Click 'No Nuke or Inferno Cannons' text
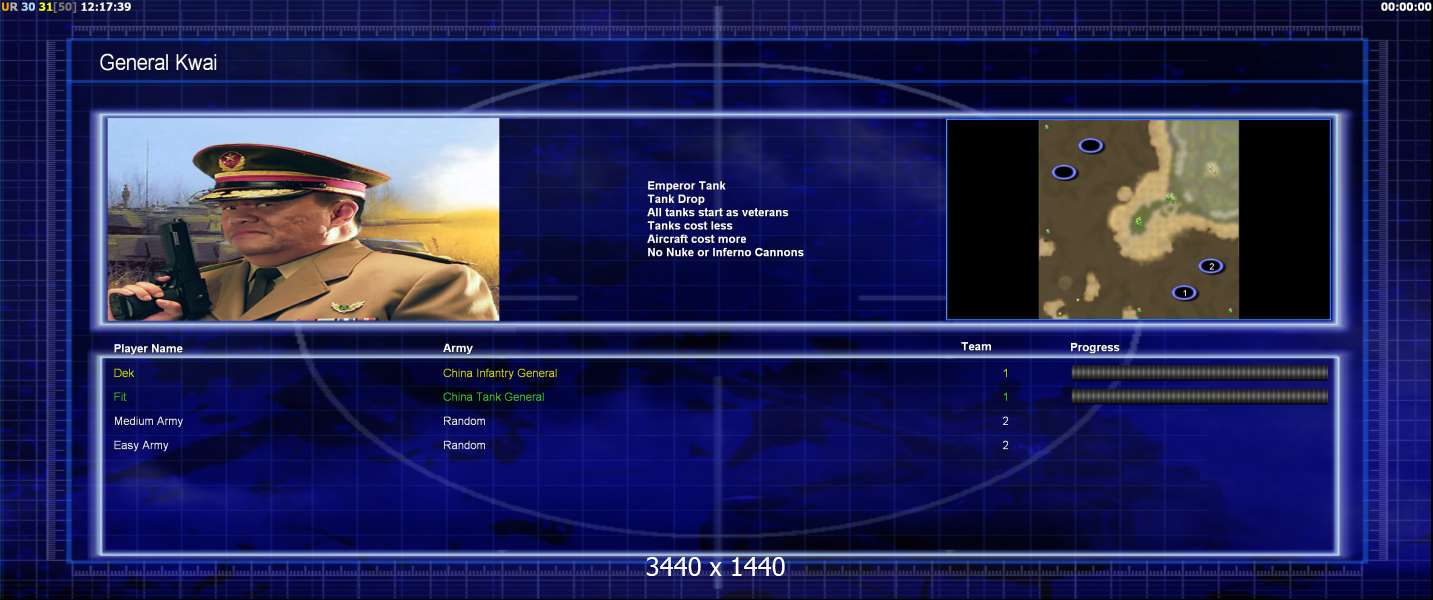 click(725, 252)
